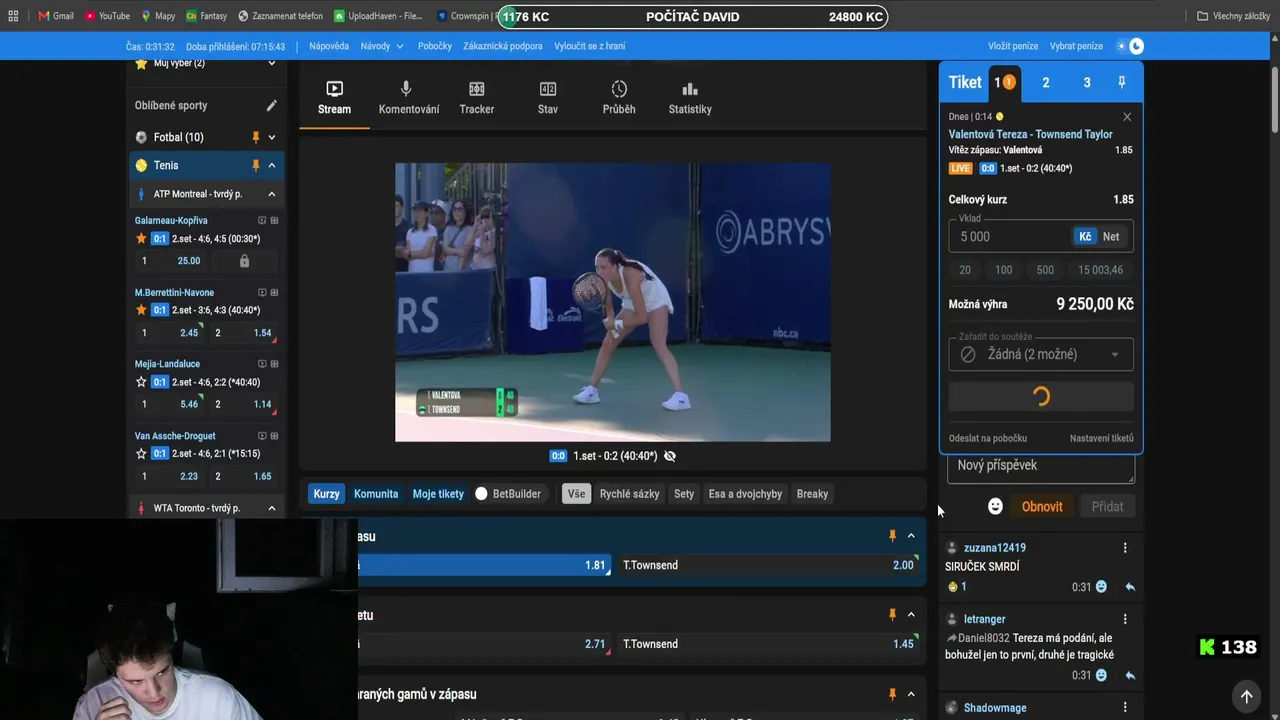The height and width of the screenshot is (720, 1280).
Task: Click the Obnovit button
Action: pos(1042,507)
